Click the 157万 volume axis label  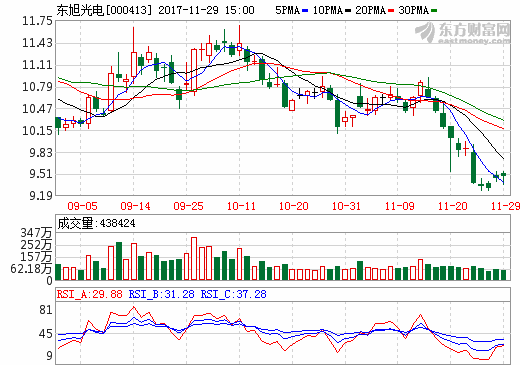point(36,257)
